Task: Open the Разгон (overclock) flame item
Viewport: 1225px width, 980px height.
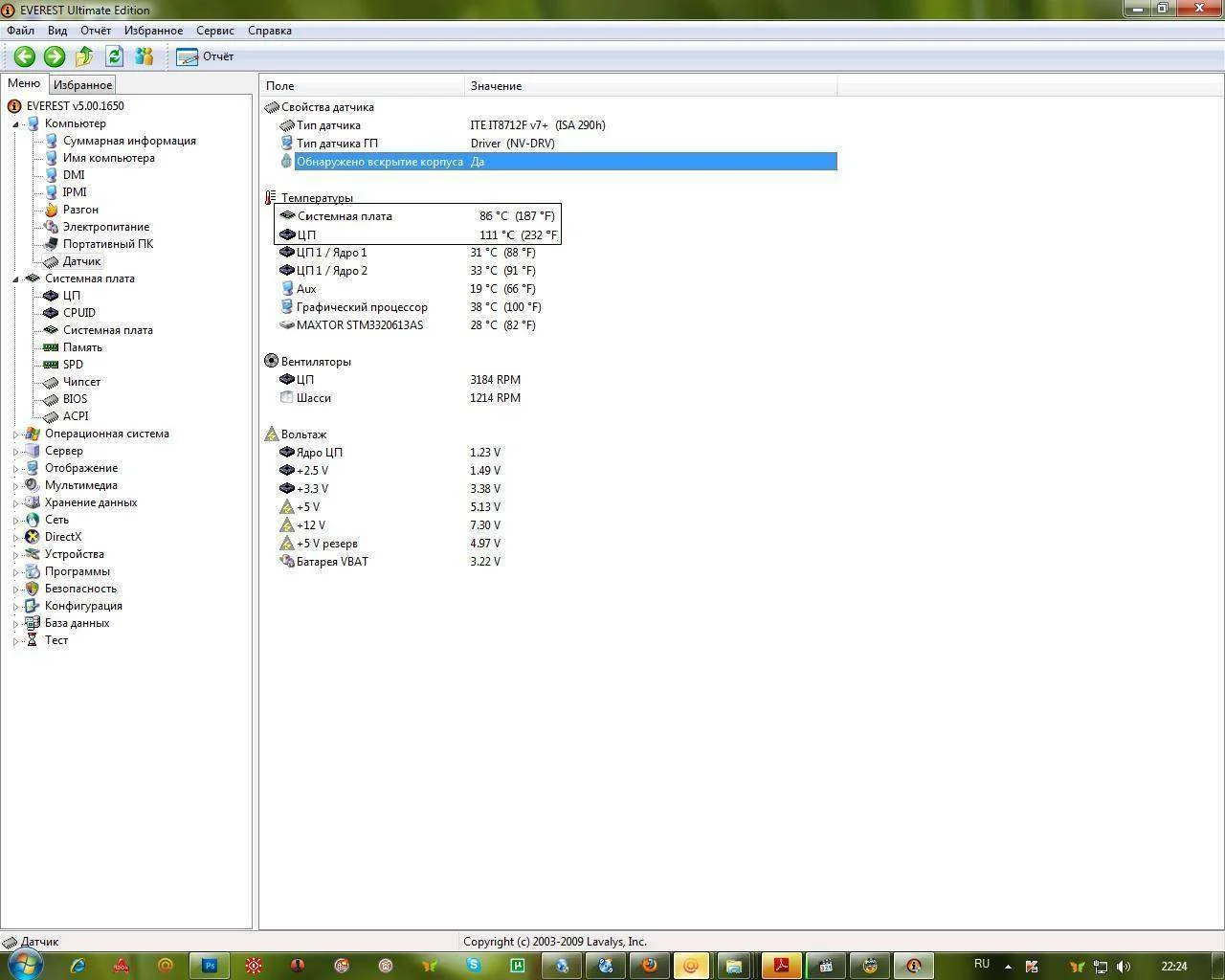Action: tap(80, 210)
